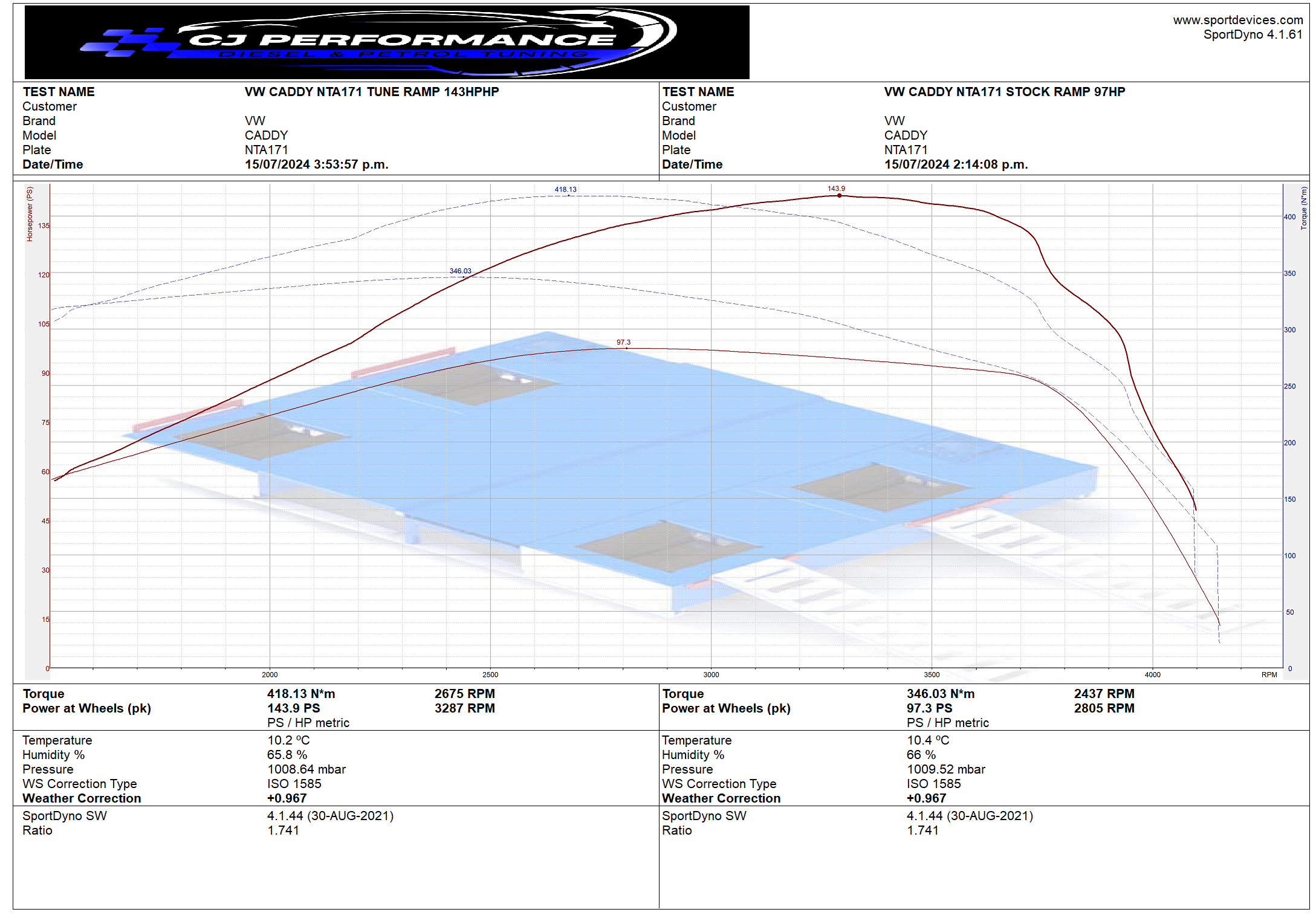Click the 1009.52 mbar pressure value

click(x=945, y=769)
